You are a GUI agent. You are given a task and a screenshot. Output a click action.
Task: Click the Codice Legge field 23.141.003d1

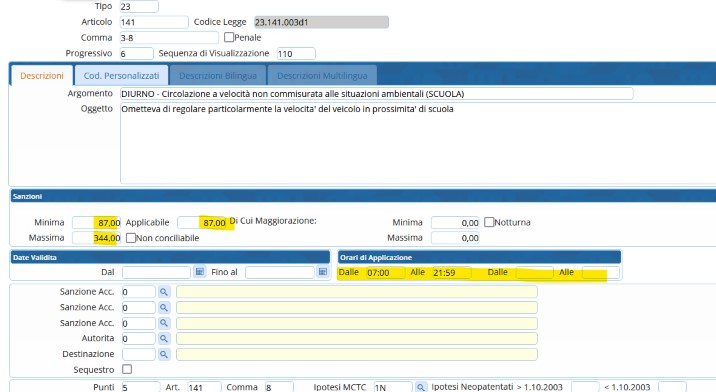coord(321,22)
